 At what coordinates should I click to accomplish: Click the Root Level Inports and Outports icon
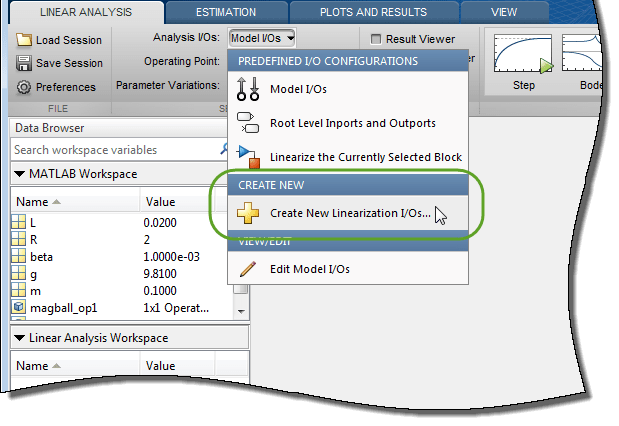click(x=248, y=123)
